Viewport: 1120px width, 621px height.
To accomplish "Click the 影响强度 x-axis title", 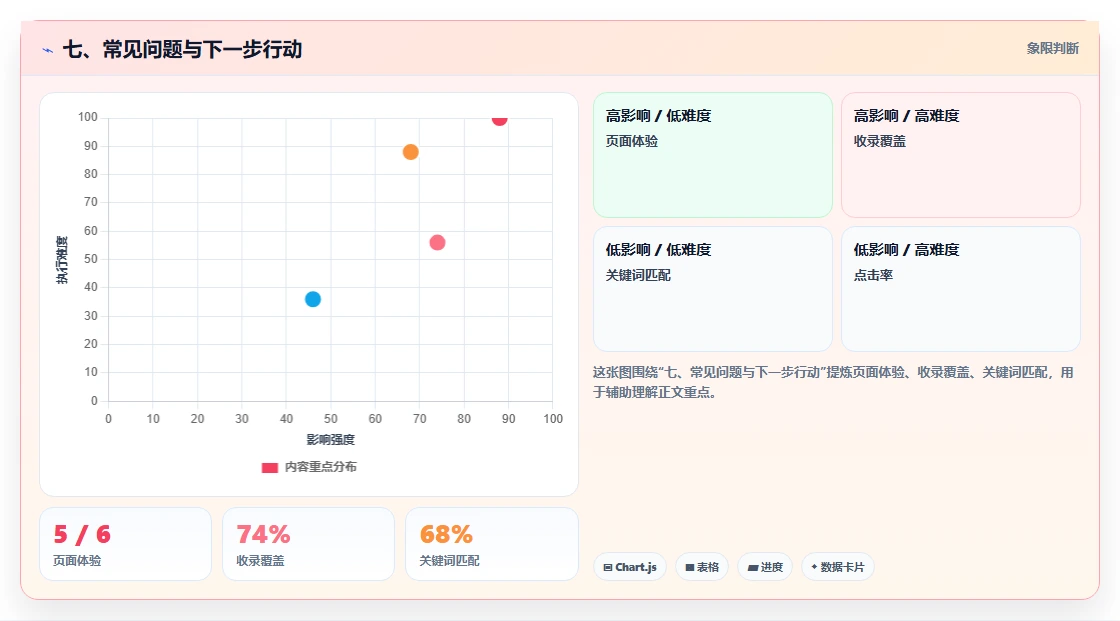I will coord(331,439).
